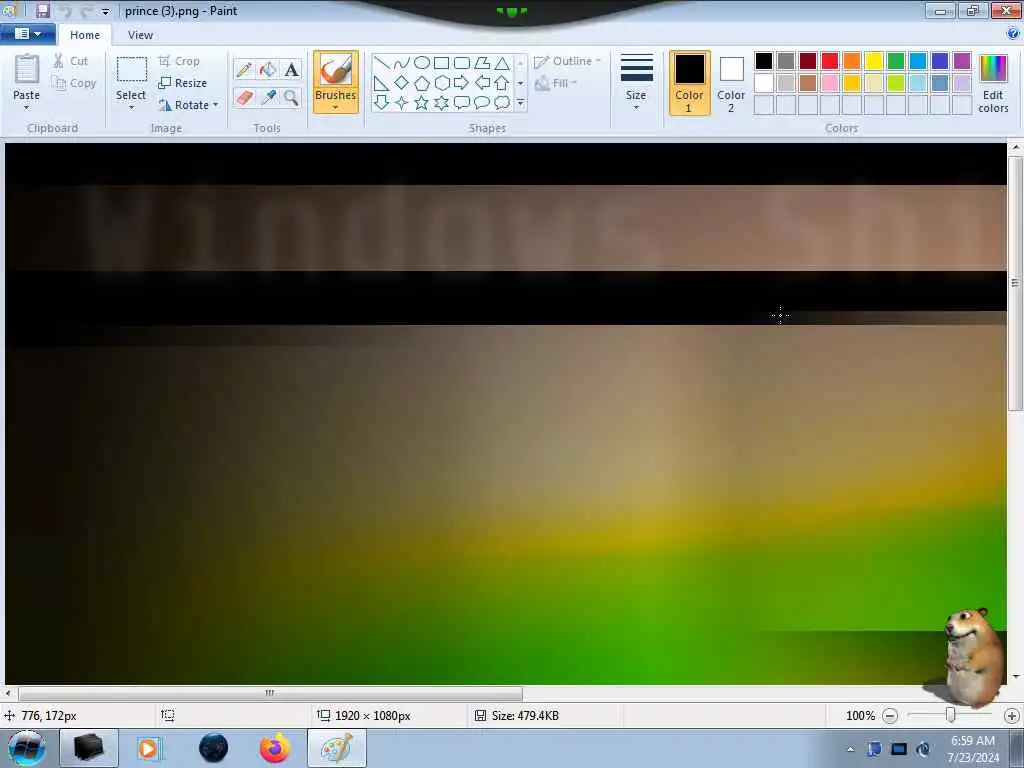Expand the Shapes gallery more arrow
1024x768 pixels.
point(520,103)
